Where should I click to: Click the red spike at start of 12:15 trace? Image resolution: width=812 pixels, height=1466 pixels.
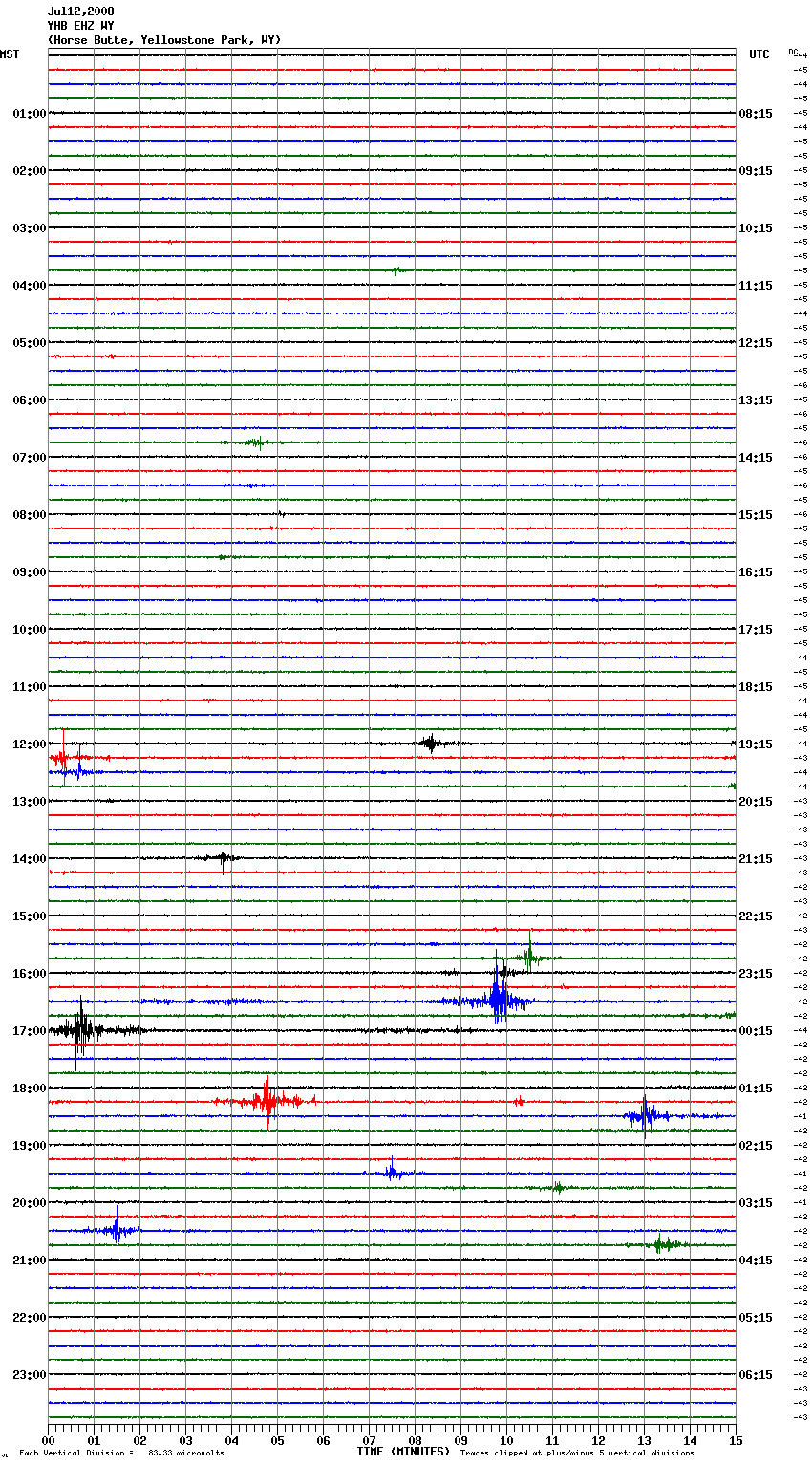[x=63, y=757]
